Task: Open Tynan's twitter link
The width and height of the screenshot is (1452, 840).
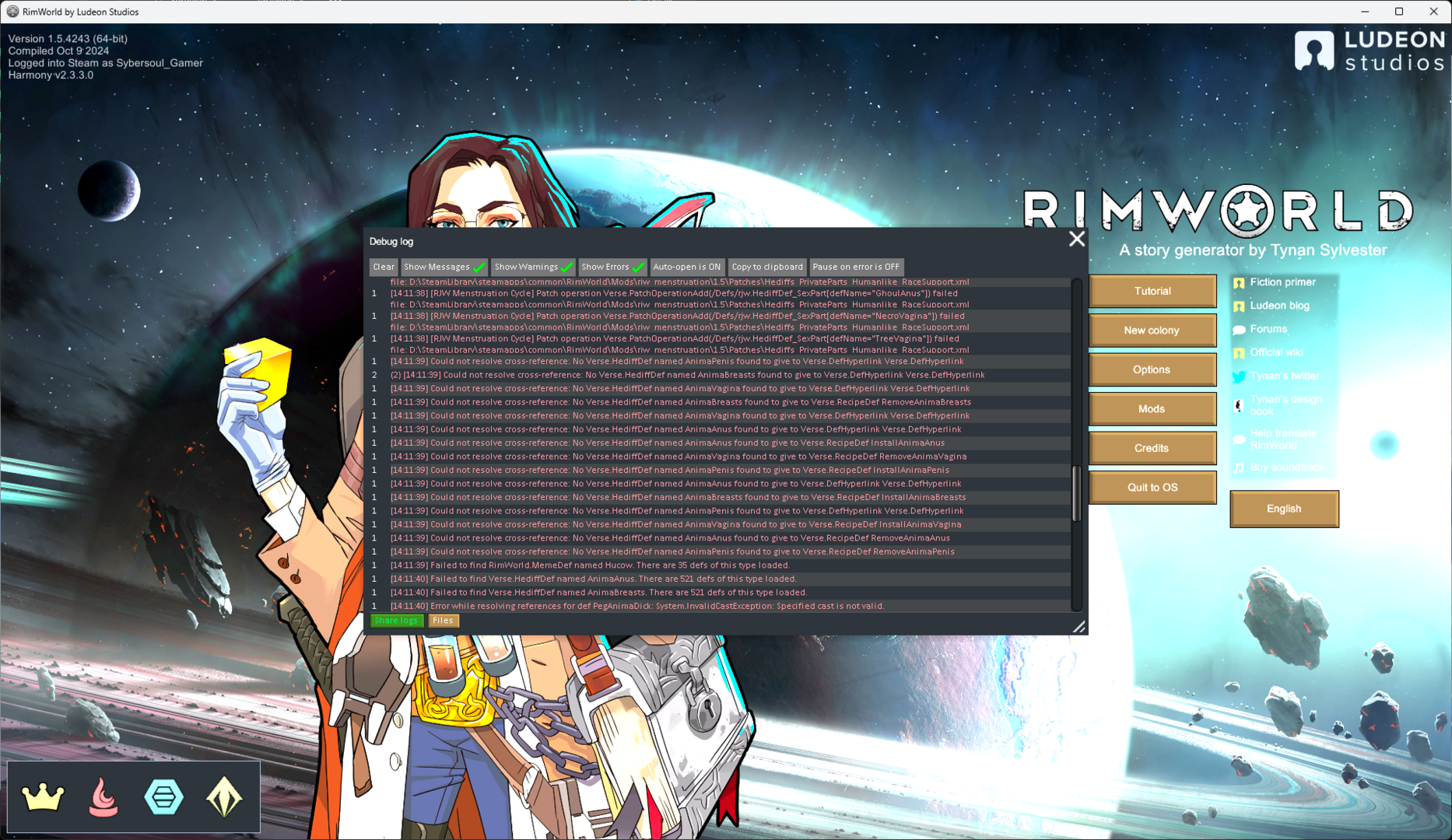Action: [x=1285, y=376]
